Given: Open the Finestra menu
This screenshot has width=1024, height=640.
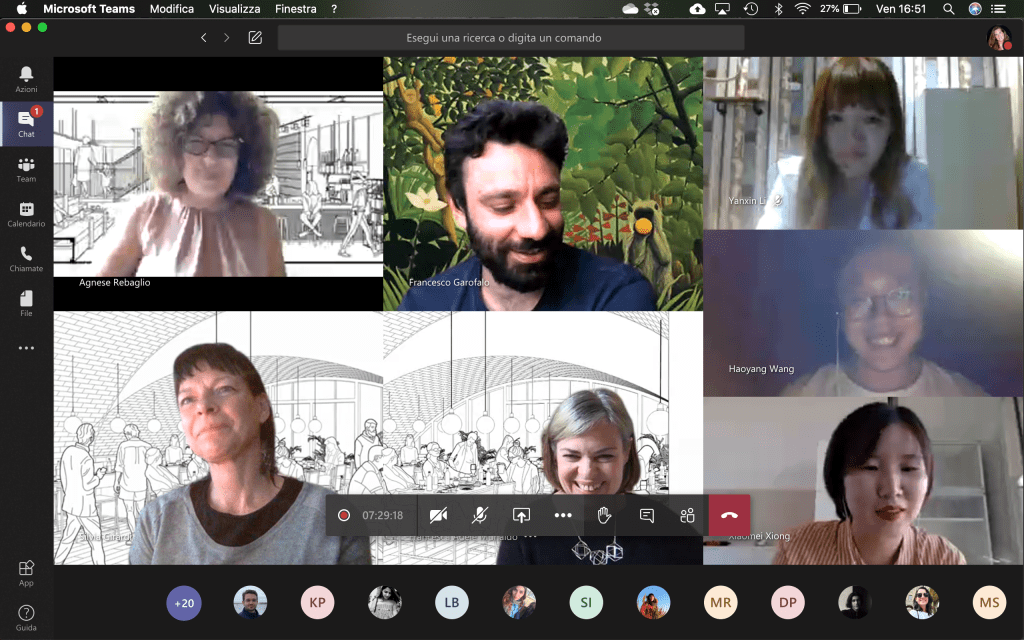Looking at the screenshot, I should coord(296,9).
